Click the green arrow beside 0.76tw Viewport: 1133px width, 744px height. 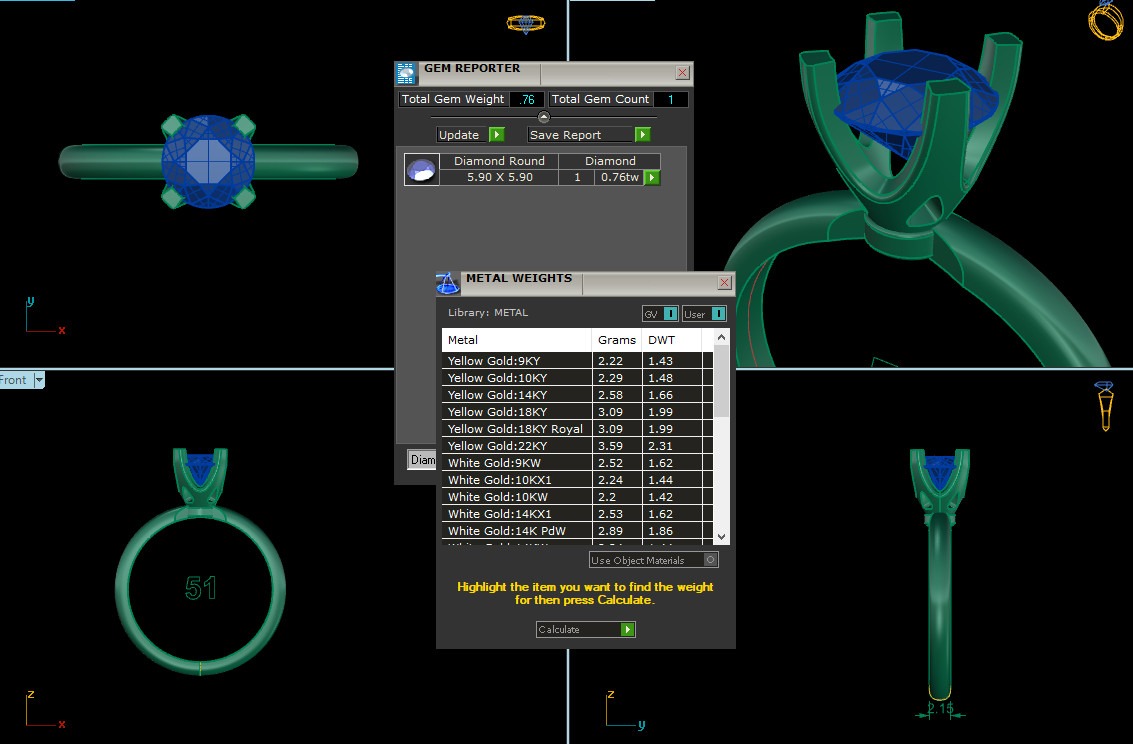652,178
